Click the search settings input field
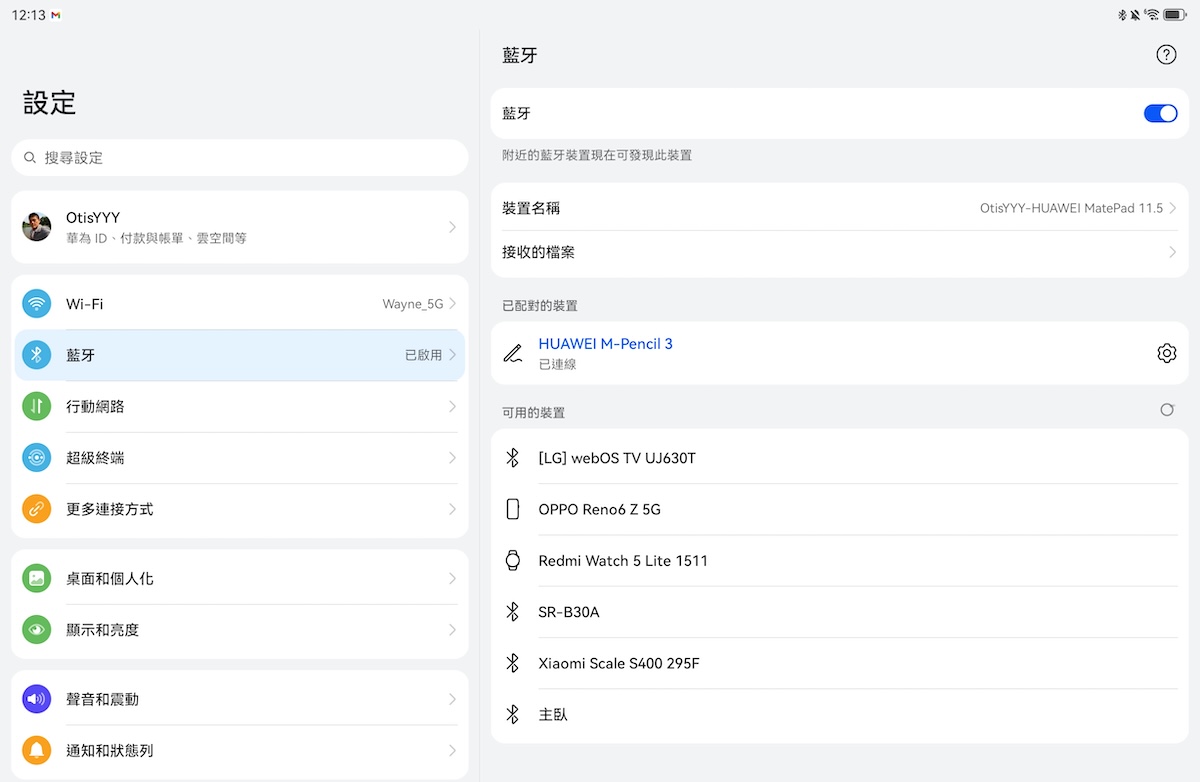This screenshot has width=1200, height=782. click(239, 158)
